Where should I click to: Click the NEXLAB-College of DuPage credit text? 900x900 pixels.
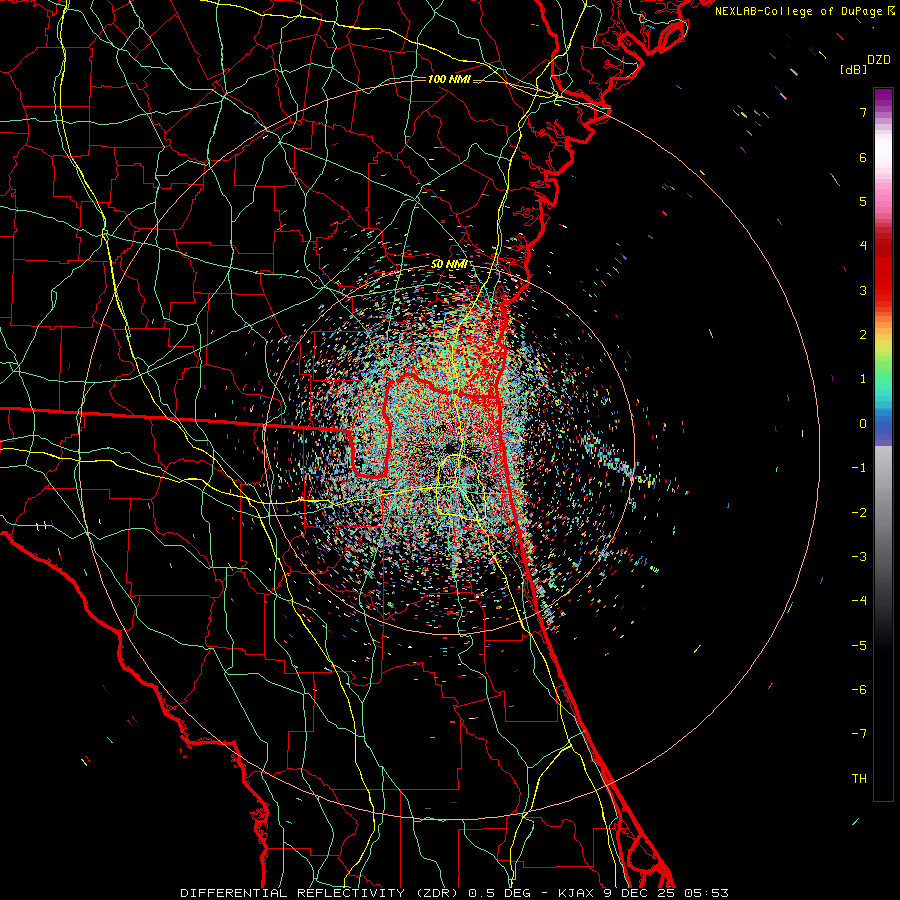(x=804, y=11)
